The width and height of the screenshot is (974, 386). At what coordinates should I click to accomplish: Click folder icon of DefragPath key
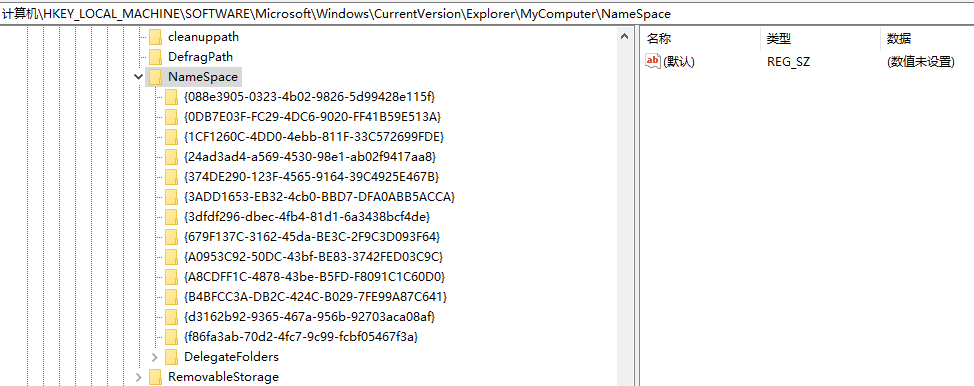155,57
